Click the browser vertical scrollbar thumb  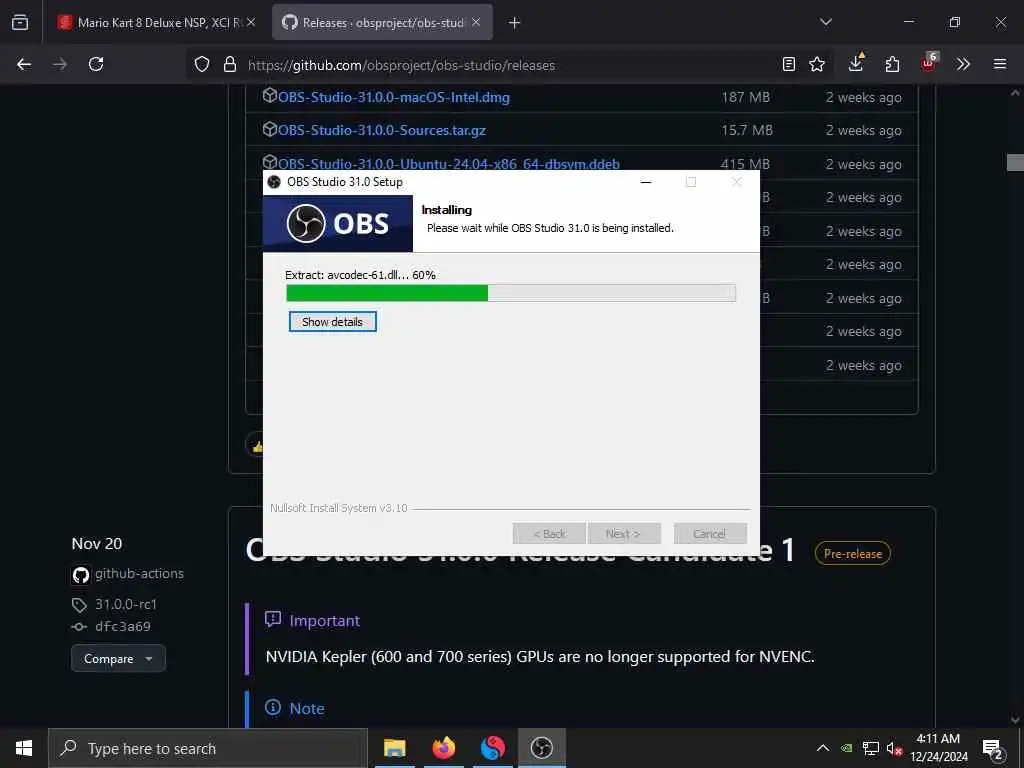(1015, 162)
